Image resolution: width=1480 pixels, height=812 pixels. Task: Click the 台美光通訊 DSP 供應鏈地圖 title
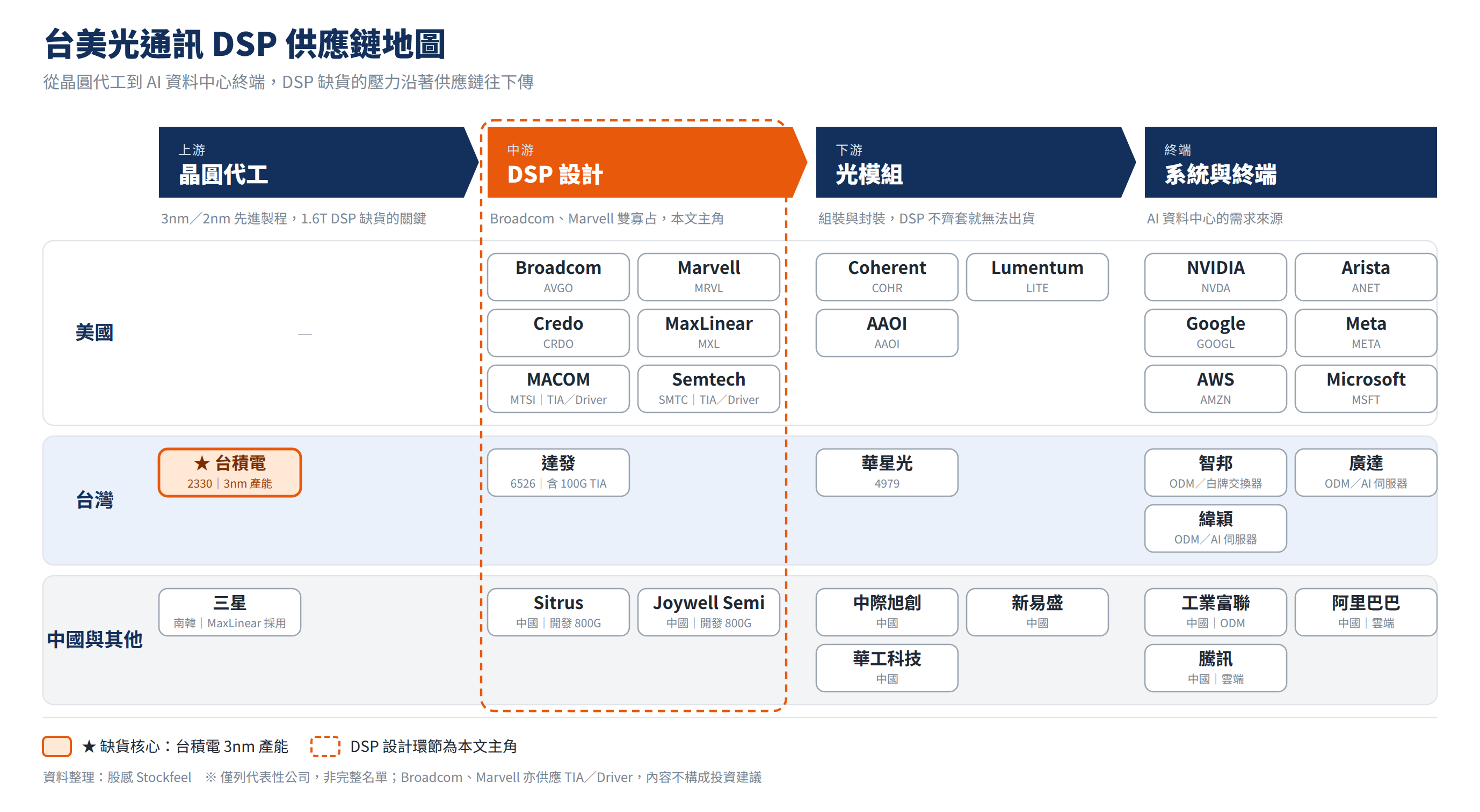pyautogui.click(x=244, y=44)
